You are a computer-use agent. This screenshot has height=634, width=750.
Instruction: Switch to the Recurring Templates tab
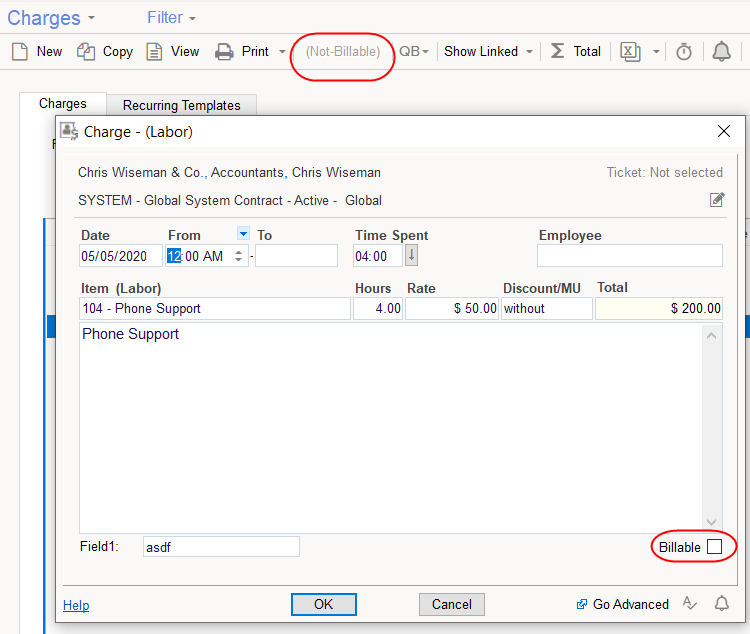point(181,105)
